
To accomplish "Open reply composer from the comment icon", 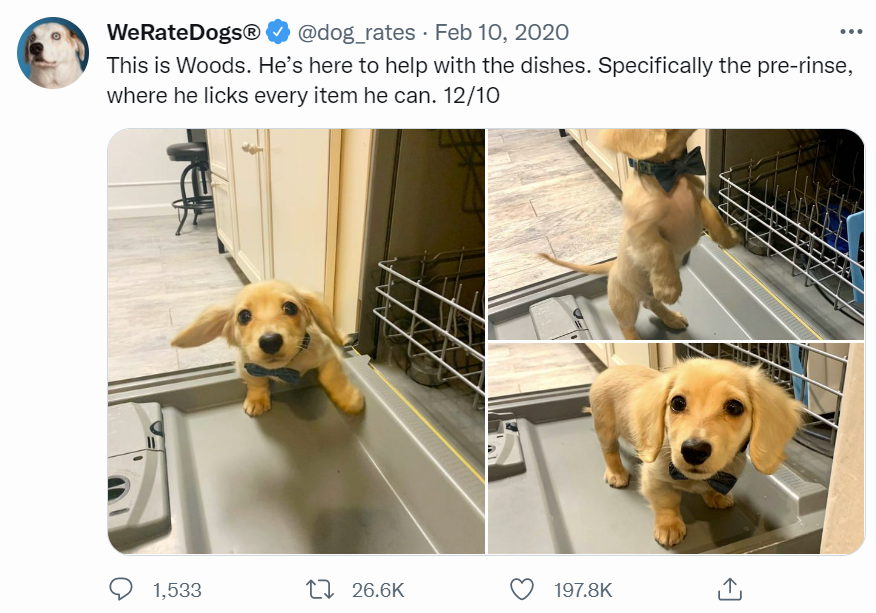I will coord(121,590).
